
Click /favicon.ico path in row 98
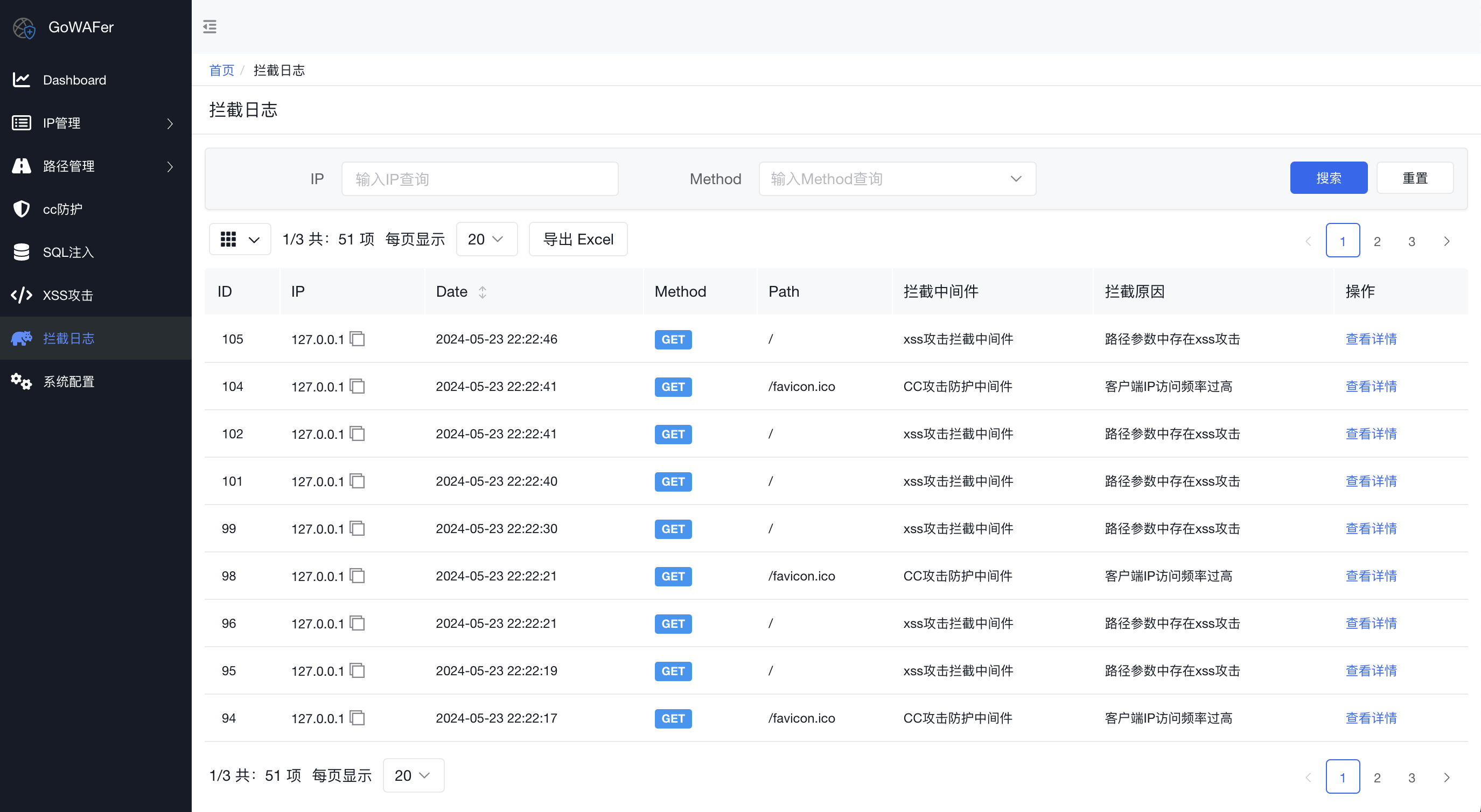(801, 576)
